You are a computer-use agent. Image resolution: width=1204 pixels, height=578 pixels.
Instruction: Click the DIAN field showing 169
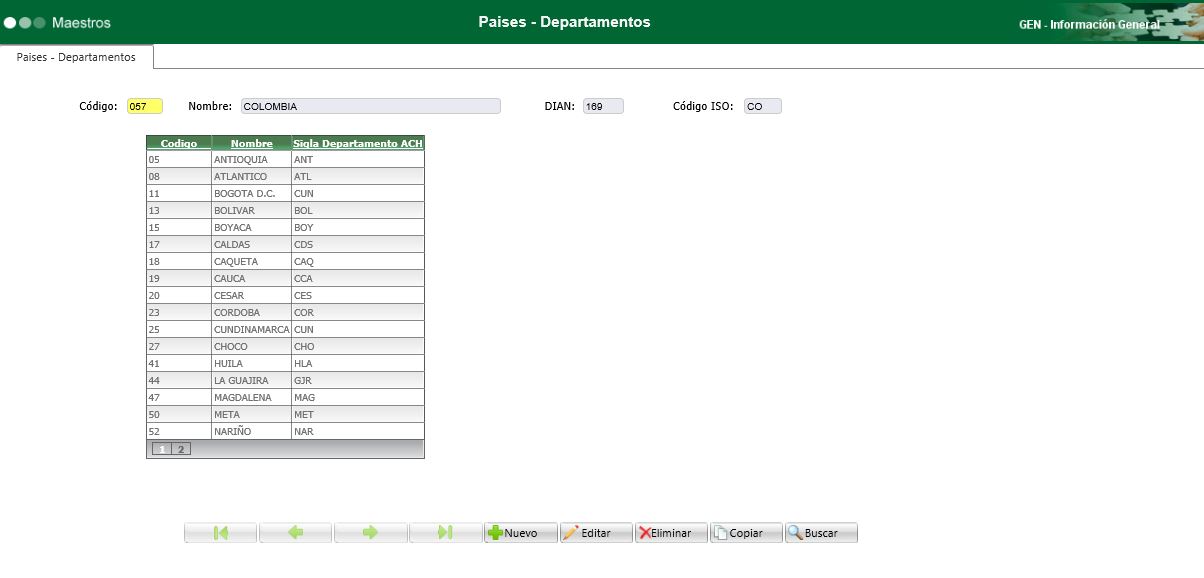click(603, 106)
